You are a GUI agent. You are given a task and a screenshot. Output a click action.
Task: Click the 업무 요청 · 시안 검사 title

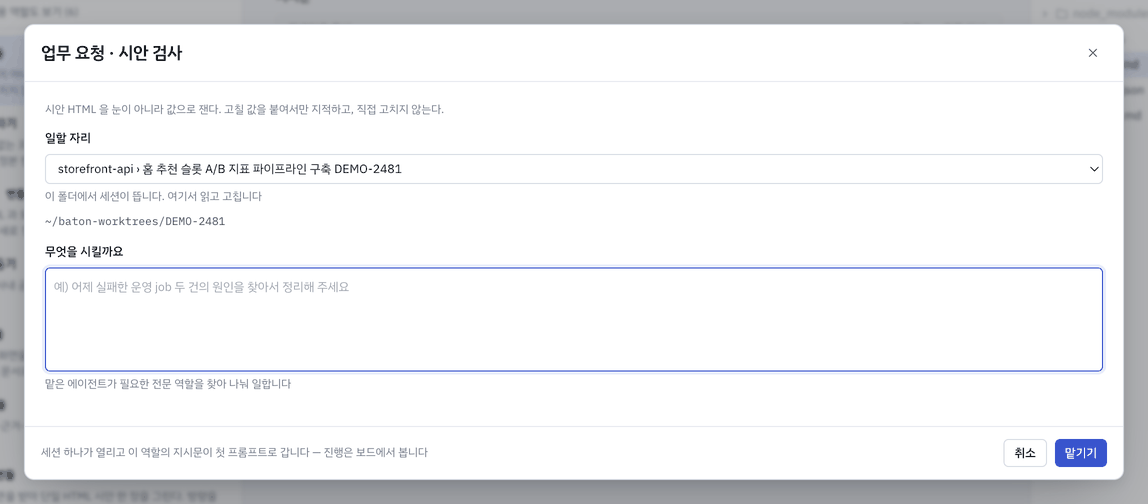point(112,53)
